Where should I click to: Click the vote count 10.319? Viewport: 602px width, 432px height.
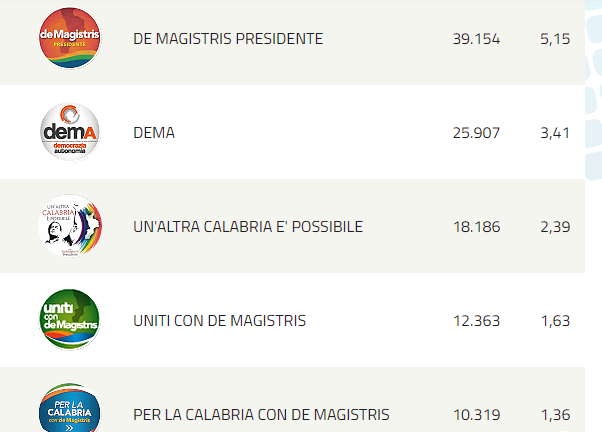coord(477,415)
